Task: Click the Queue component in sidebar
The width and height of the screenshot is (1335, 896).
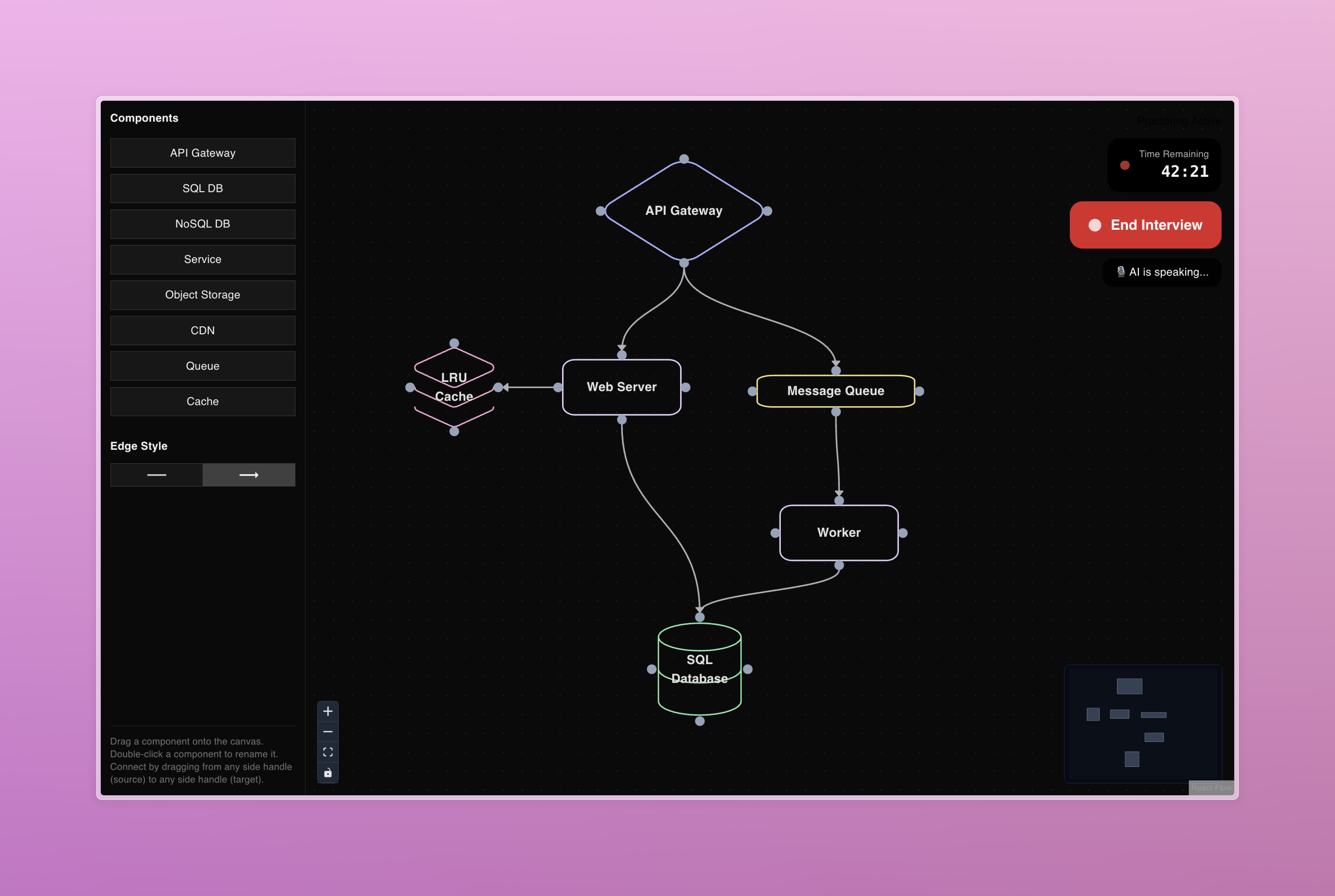Action: tap(202, 366)
